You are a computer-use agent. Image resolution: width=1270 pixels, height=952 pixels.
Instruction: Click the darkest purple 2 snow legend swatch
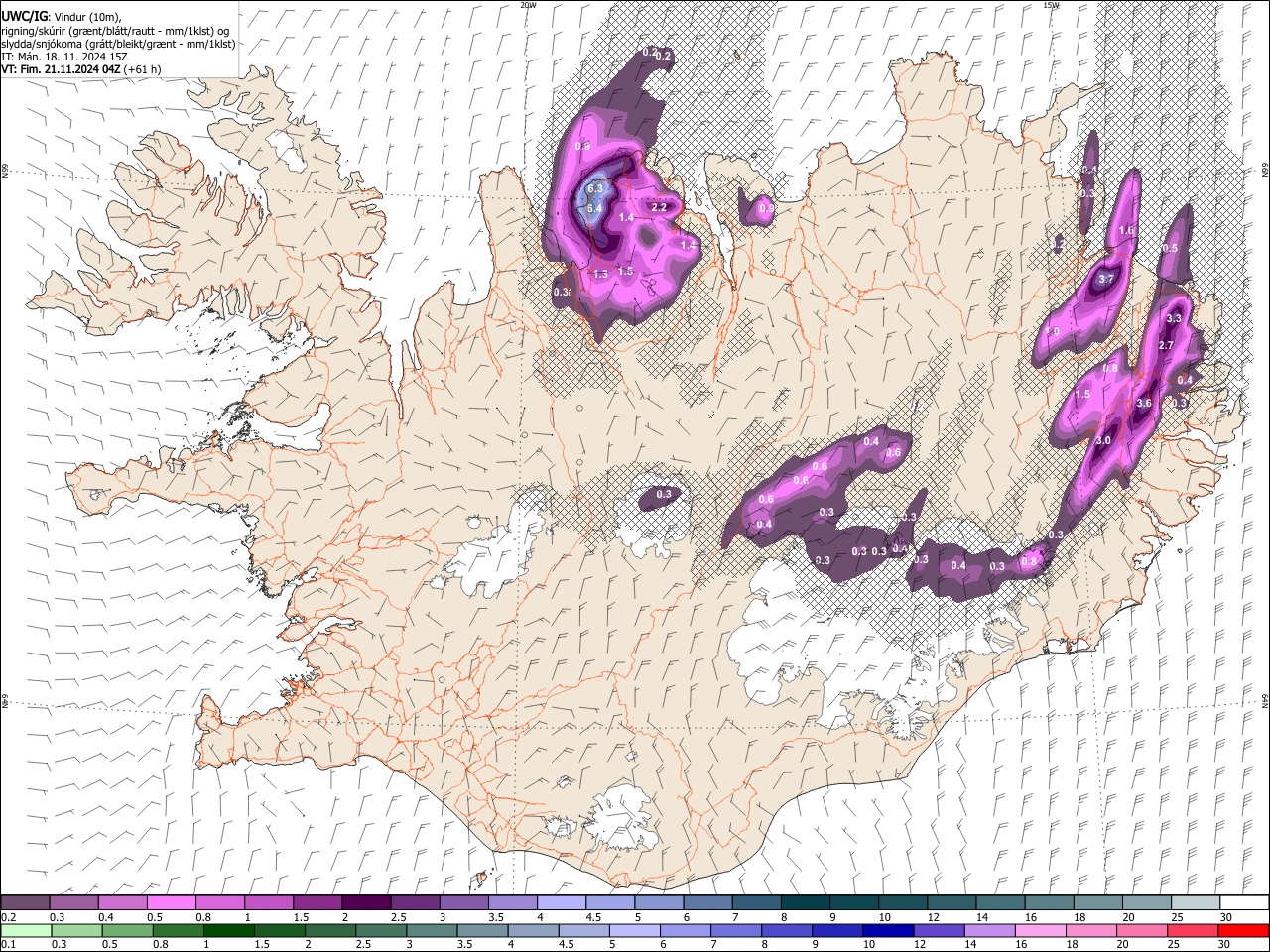pyautogui.click(x=366, y=902)
